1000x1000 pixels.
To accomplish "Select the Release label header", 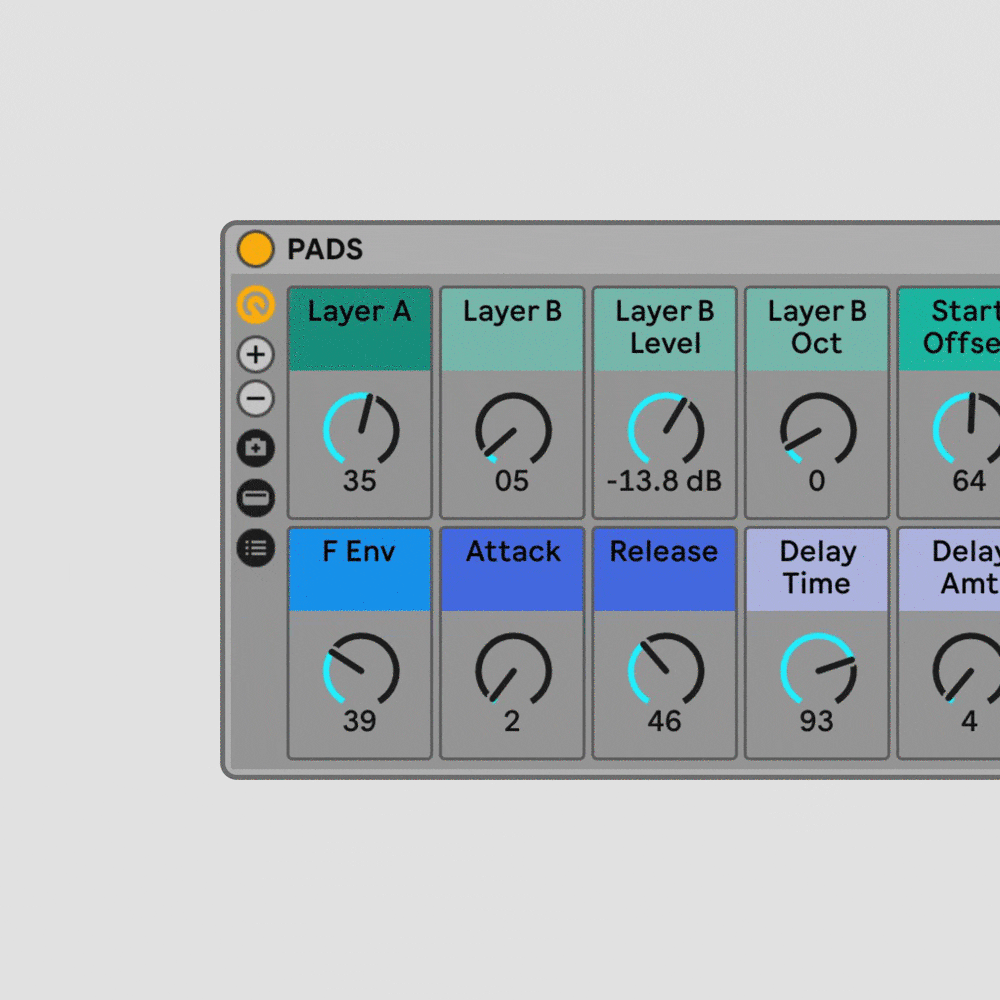I will point(665,570).
